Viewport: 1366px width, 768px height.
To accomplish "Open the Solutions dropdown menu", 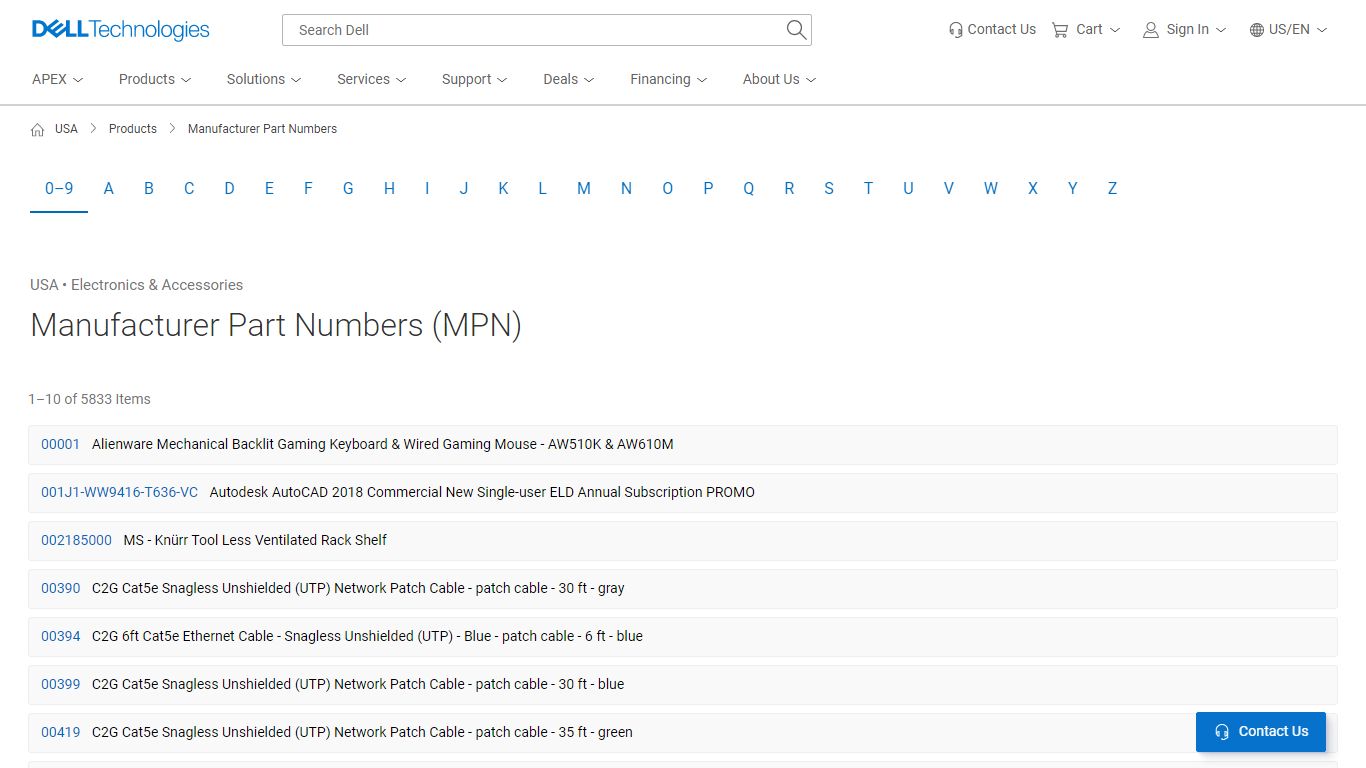I will click(x=264, y=79).
